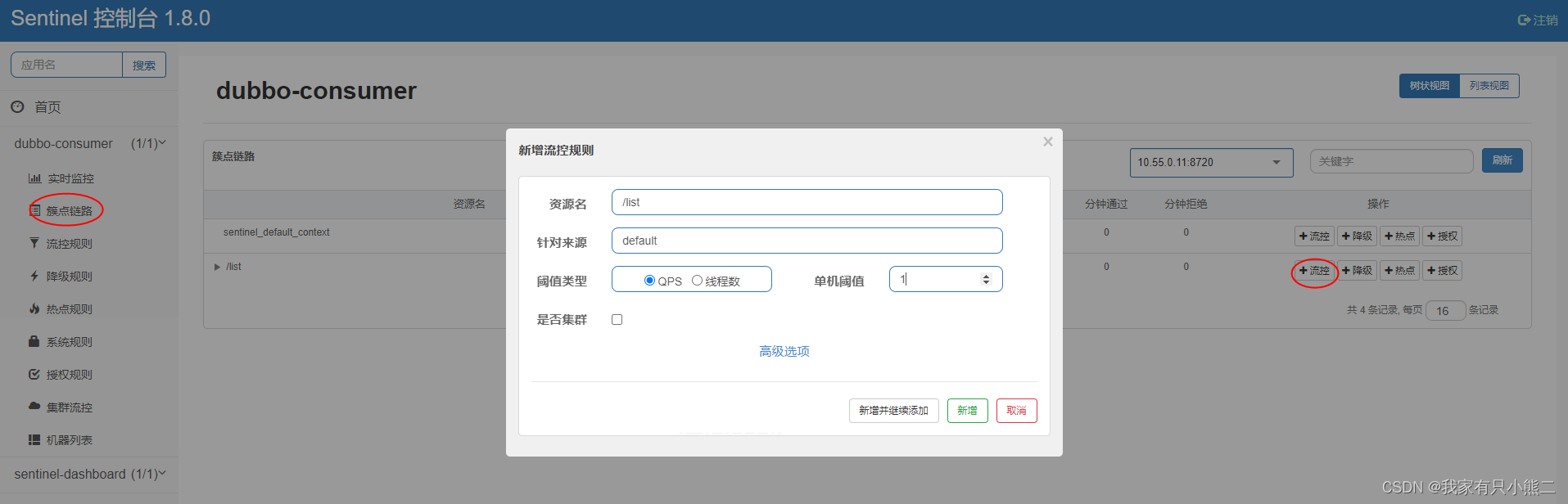
Task: Open 高级选项 advanced options link
Action: coord(784,352)
